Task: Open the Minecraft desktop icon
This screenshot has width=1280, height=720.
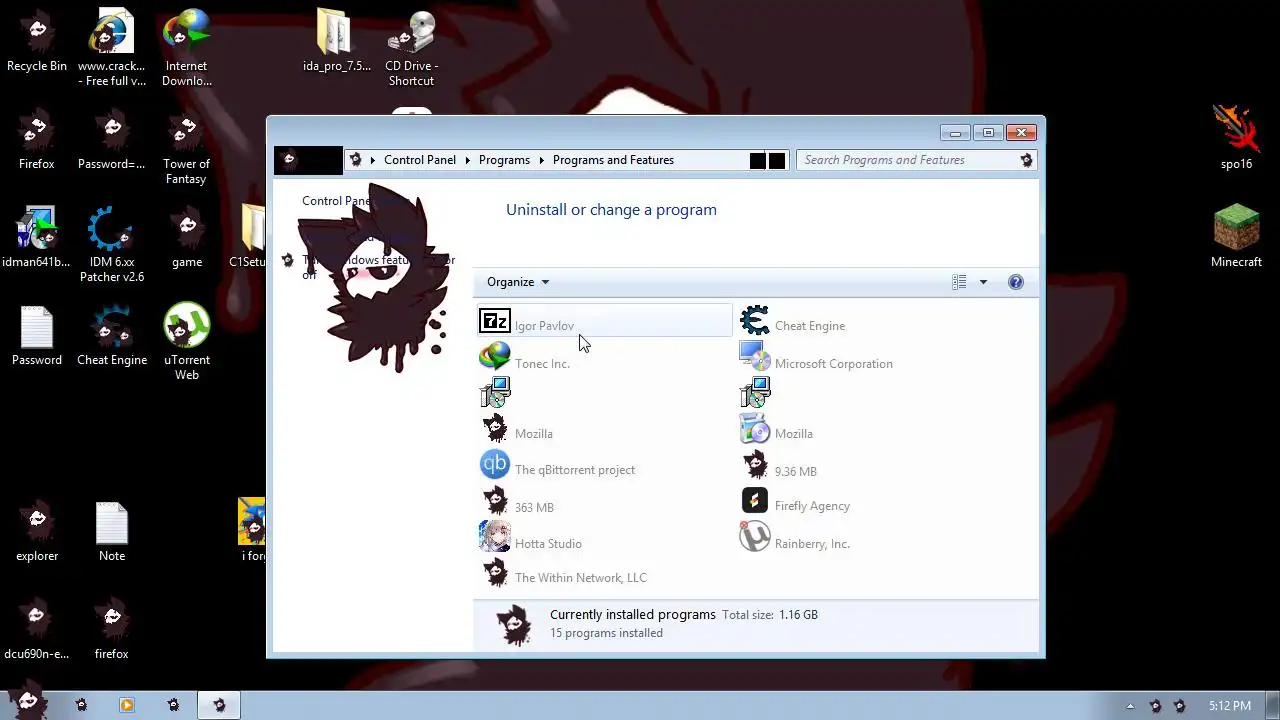Action: click(1237, 238)
